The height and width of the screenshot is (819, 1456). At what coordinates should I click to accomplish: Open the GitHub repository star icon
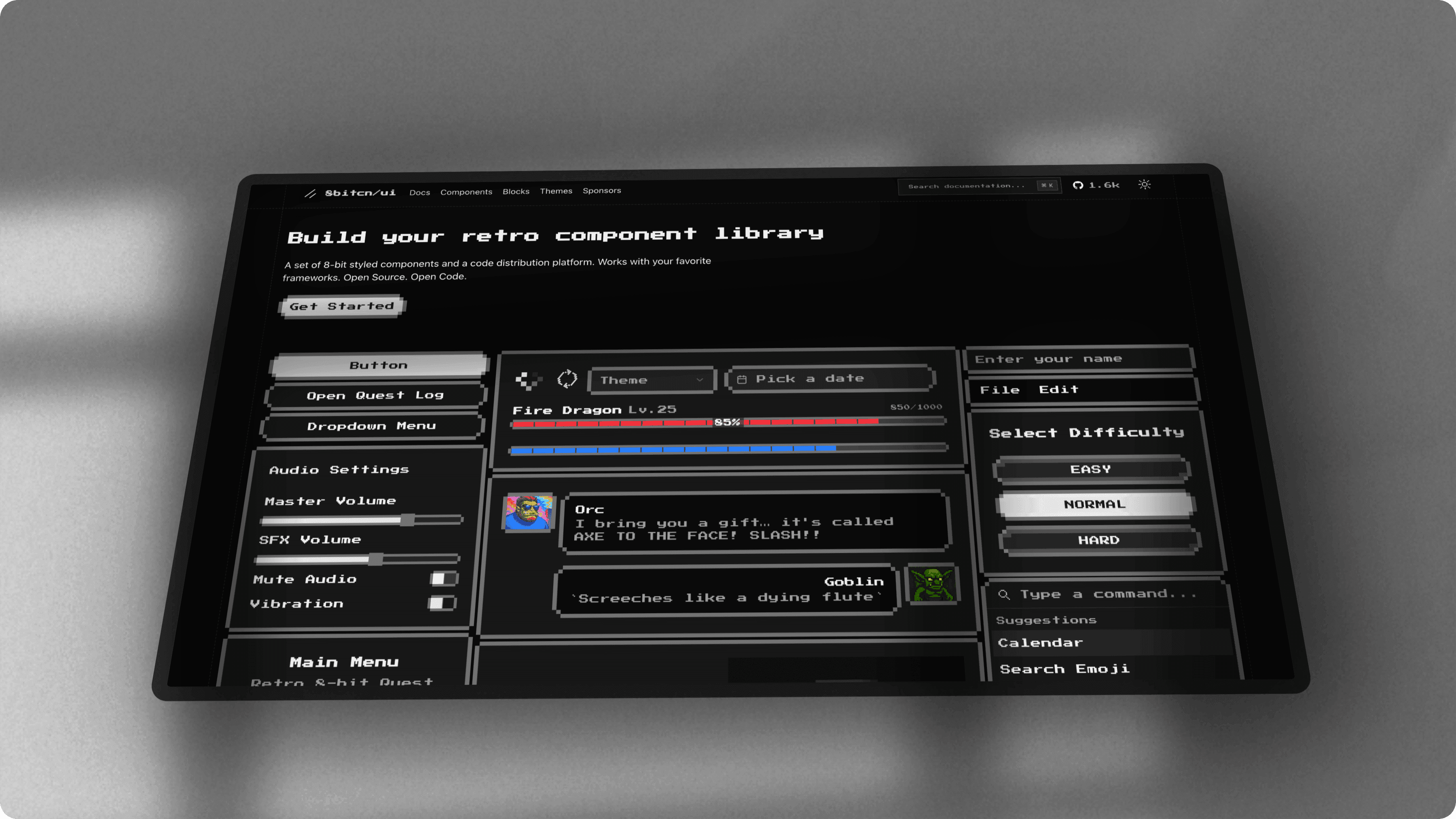tap(1078, 185)
